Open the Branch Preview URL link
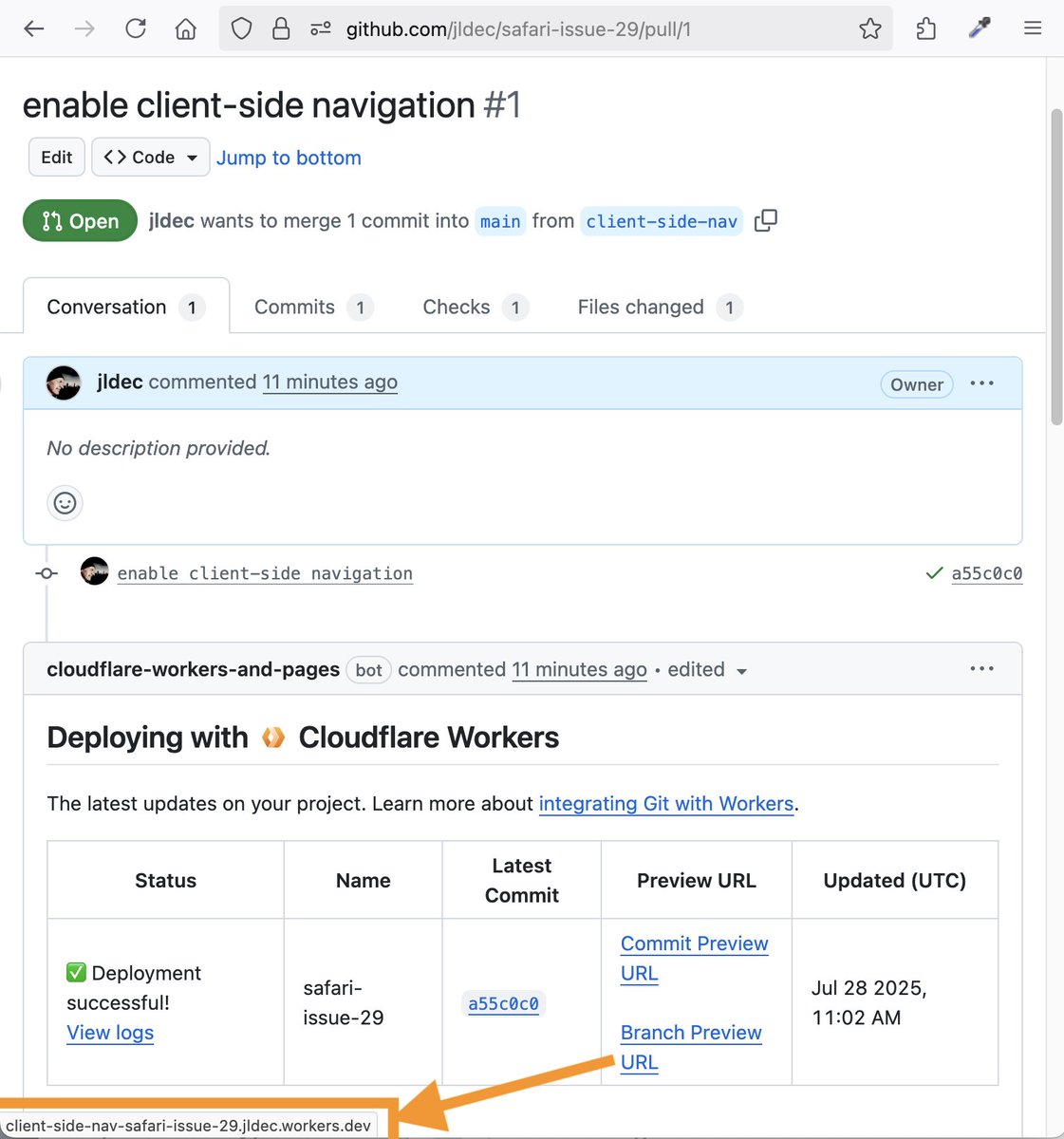Screen dimensions: 1064x1139 (x=691, y=1047)
